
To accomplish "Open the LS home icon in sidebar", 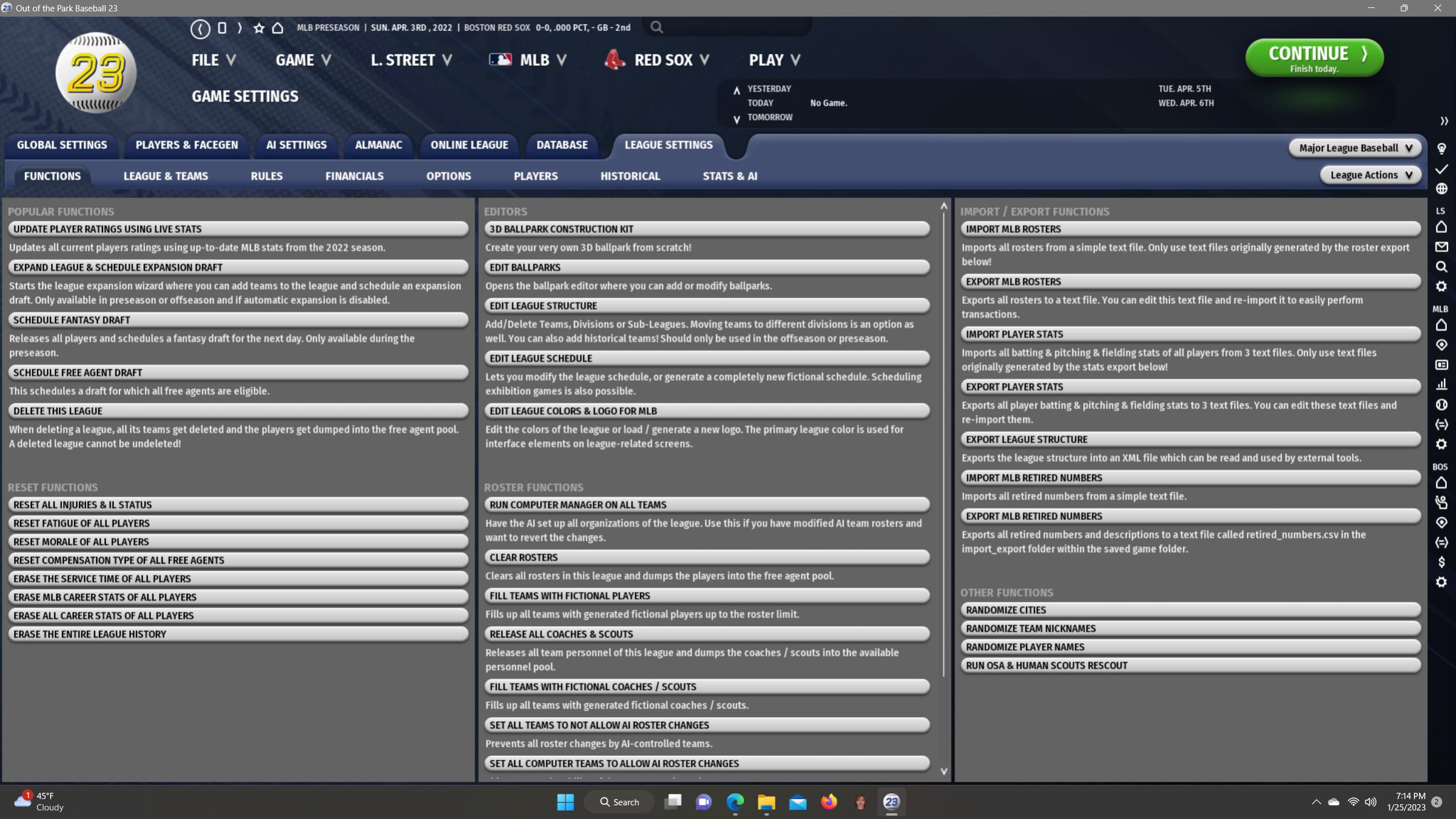I will pyautogui.click(x=1441, y=227).
